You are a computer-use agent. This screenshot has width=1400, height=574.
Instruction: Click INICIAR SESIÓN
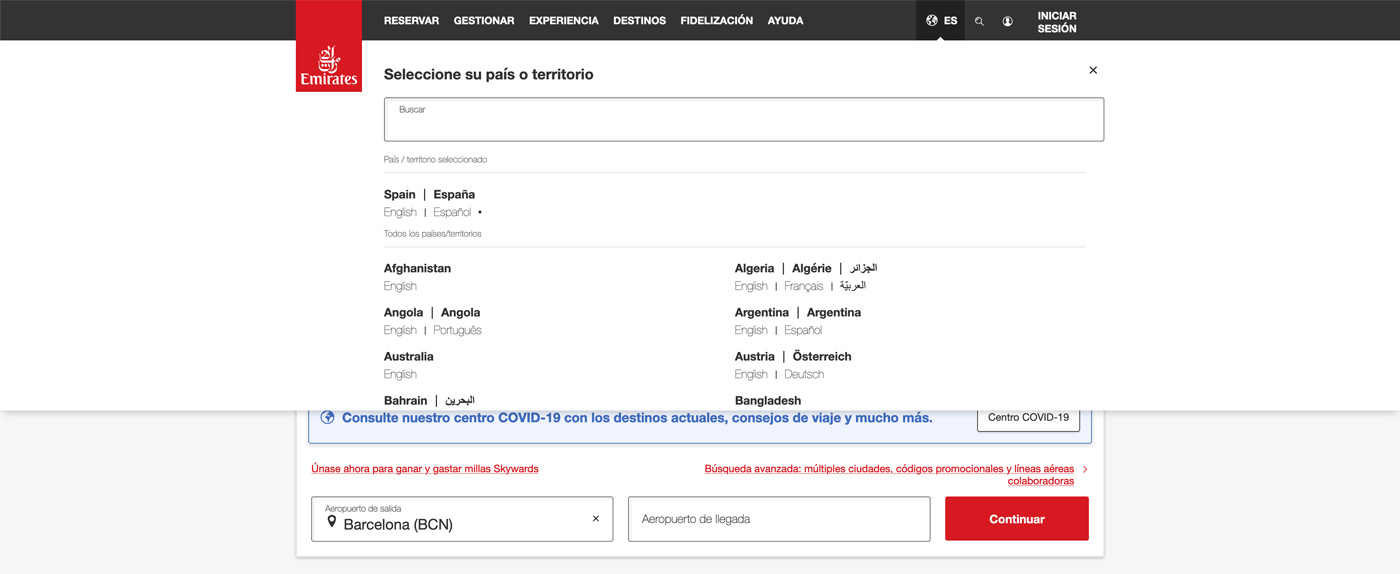tap(1057, 22)
